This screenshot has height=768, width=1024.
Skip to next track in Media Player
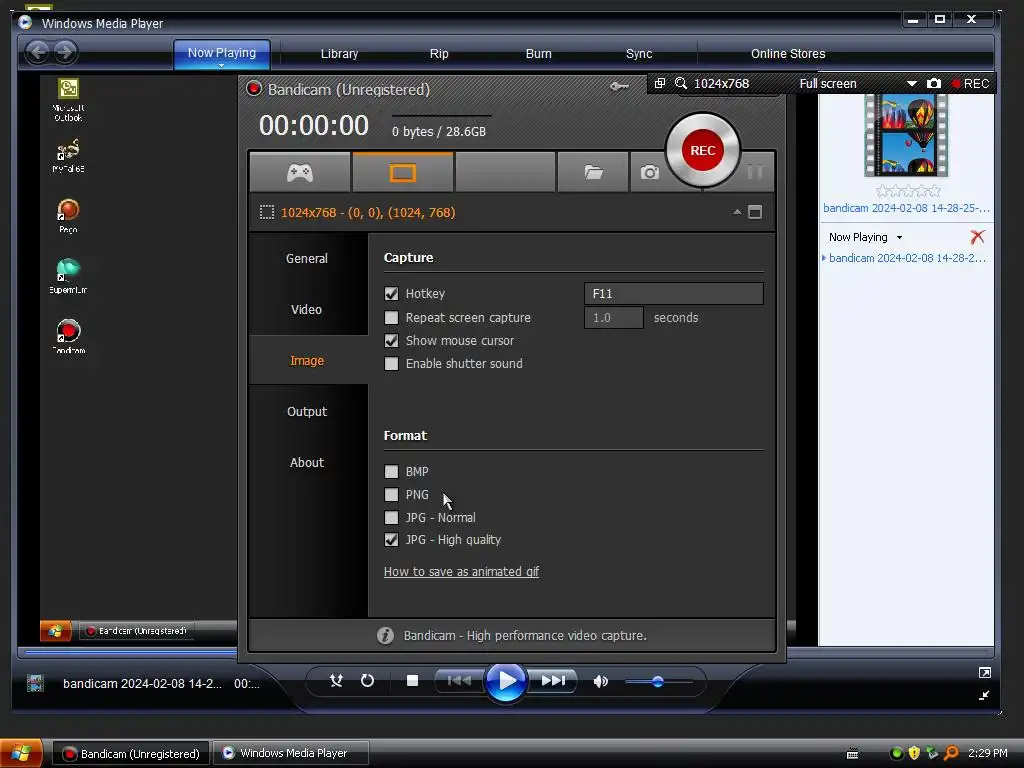point(553,681)
